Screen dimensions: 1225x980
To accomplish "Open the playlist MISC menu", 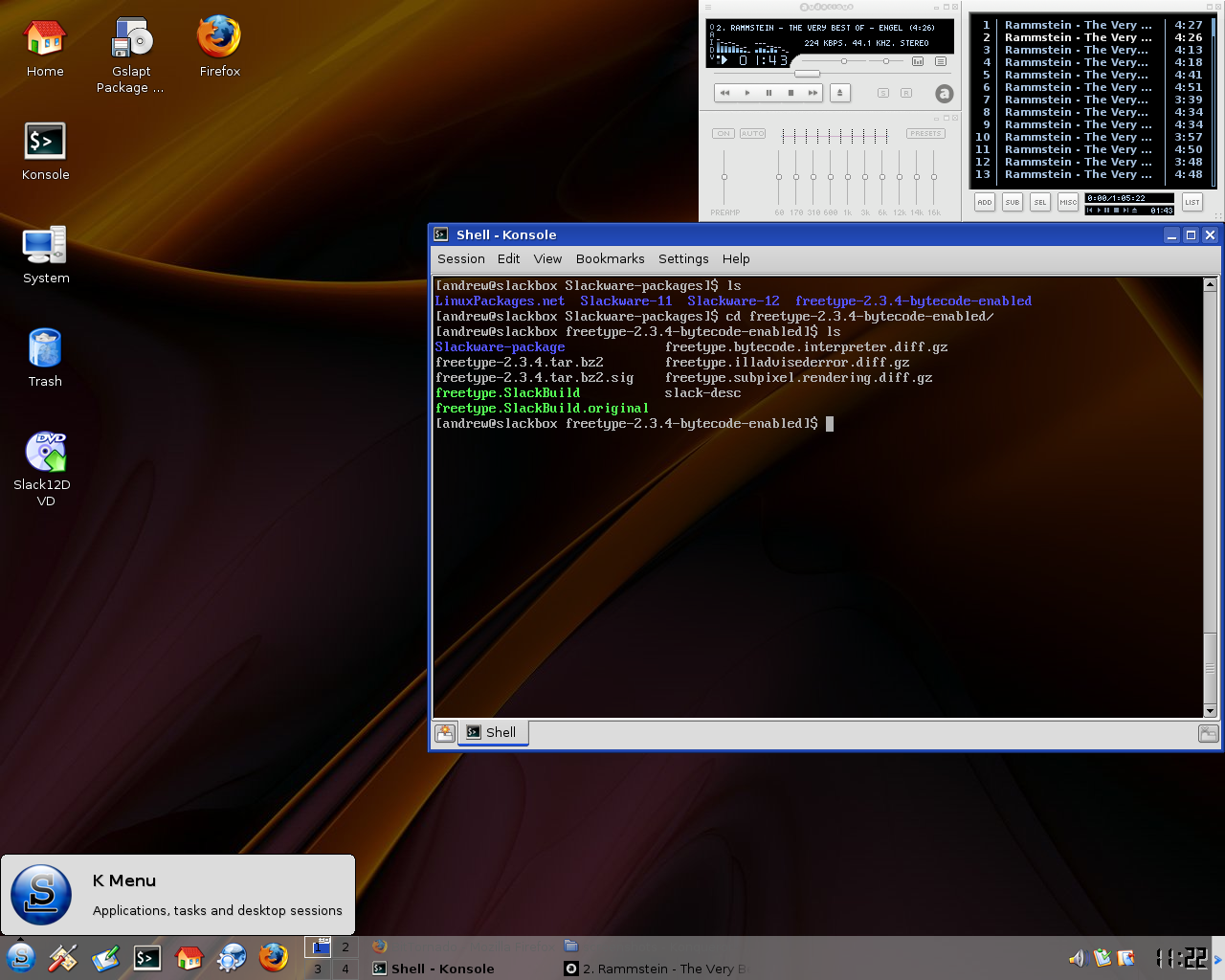I will click(x=1068, y=202).
